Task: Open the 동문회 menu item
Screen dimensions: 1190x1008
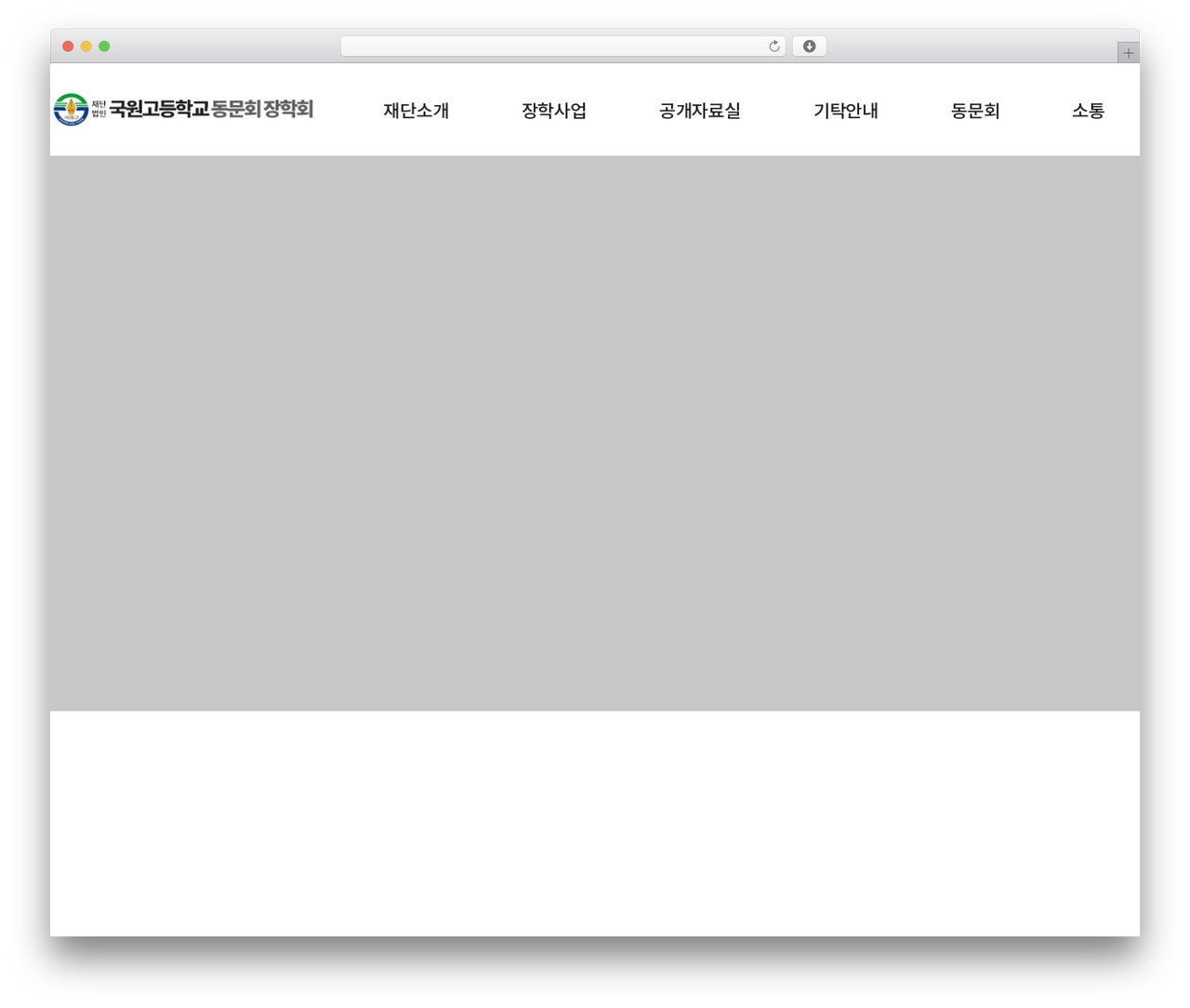Action: point(975,111)
